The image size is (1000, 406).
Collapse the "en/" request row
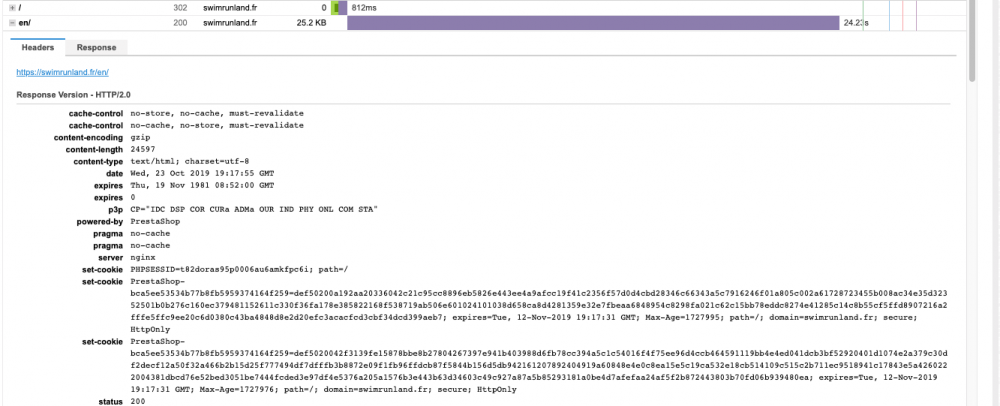pos(12,22)
